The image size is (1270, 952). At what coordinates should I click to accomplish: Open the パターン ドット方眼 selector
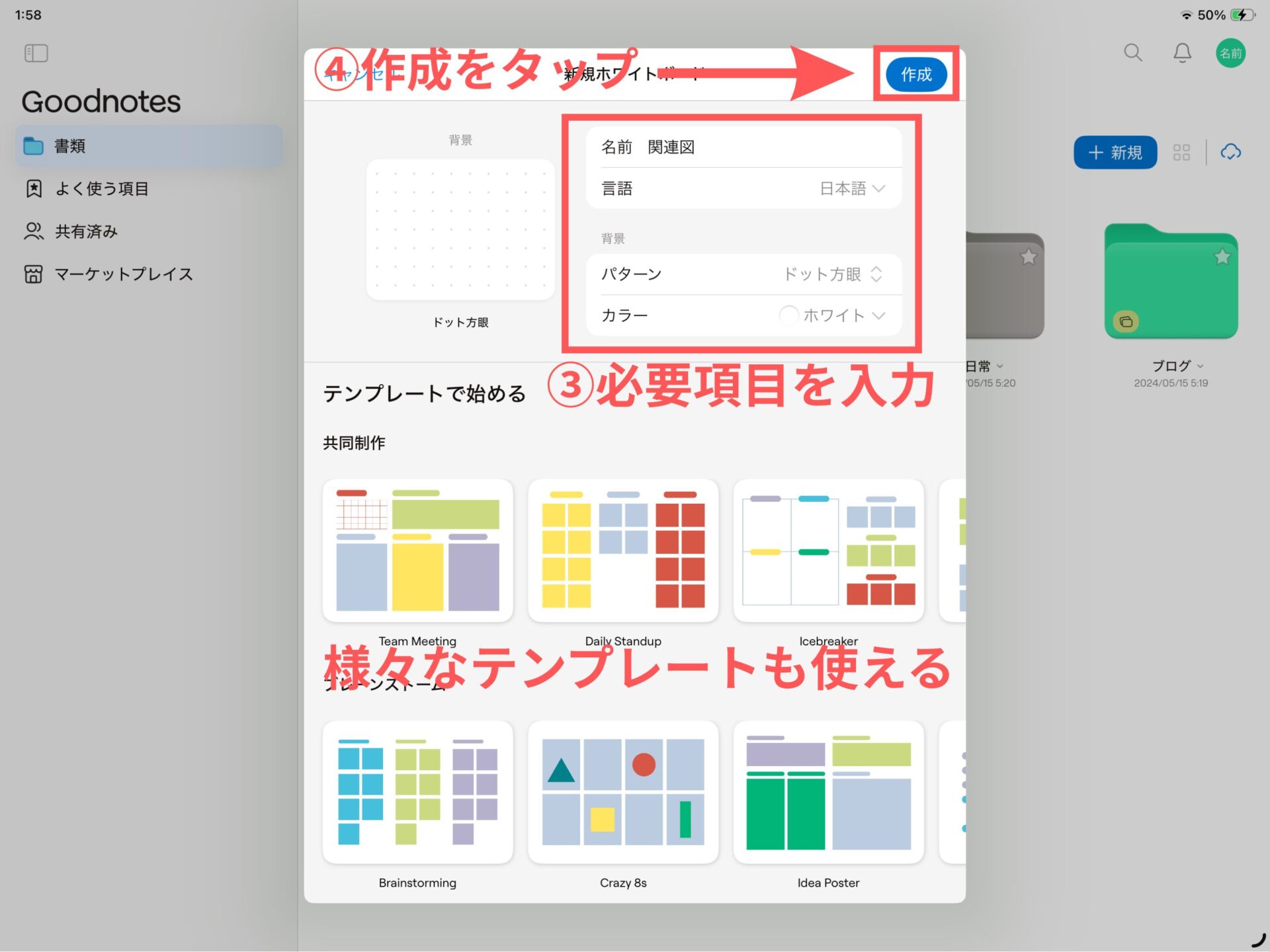(832, 274)
